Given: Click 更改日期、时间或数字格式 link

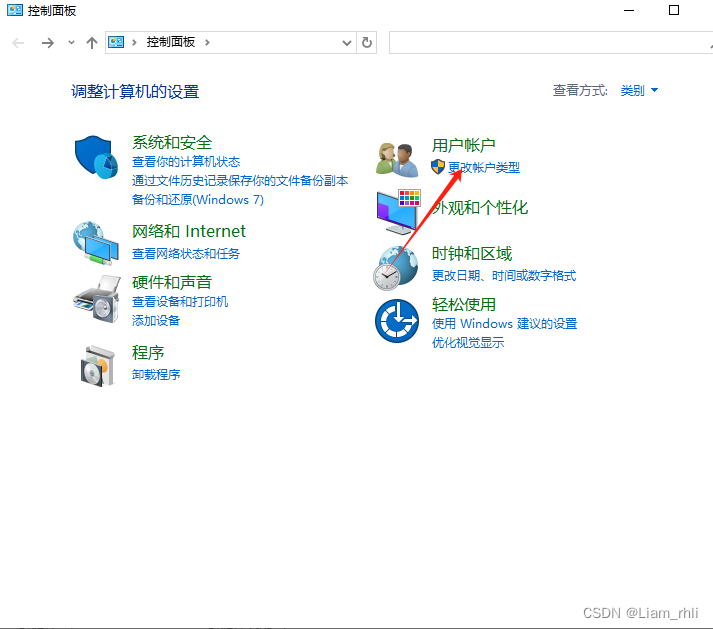Looking at the screenshot, I should pos(504,275).
